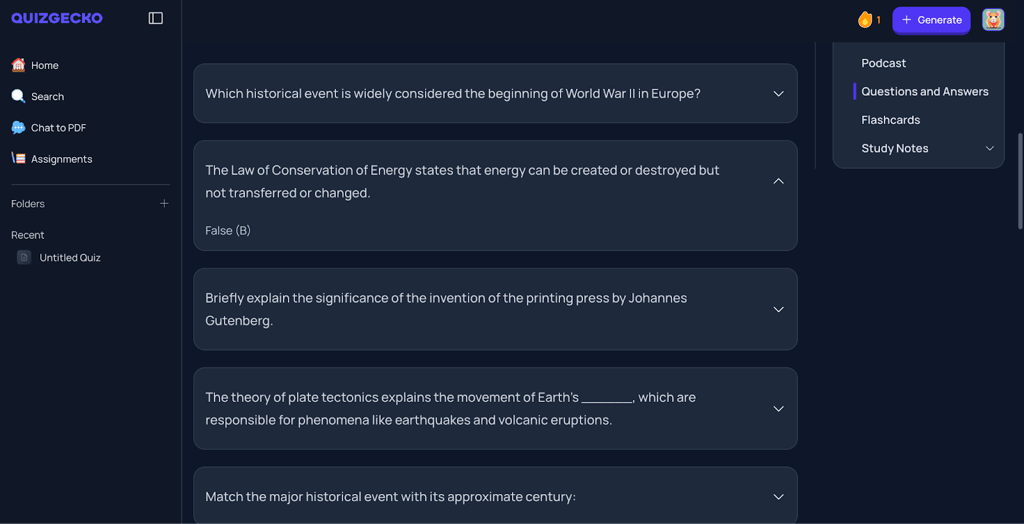
Task: Open the user avatar profile
Action: (x=992, y=19)
